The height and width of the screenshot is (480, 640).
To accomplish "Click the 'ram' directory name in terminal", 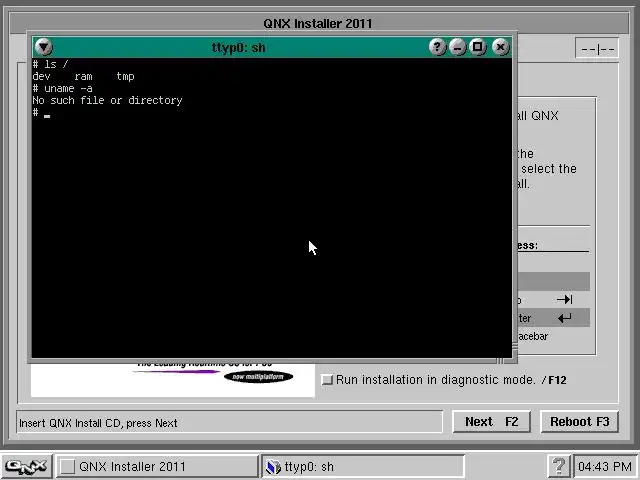I will click(x=83, y=76).
